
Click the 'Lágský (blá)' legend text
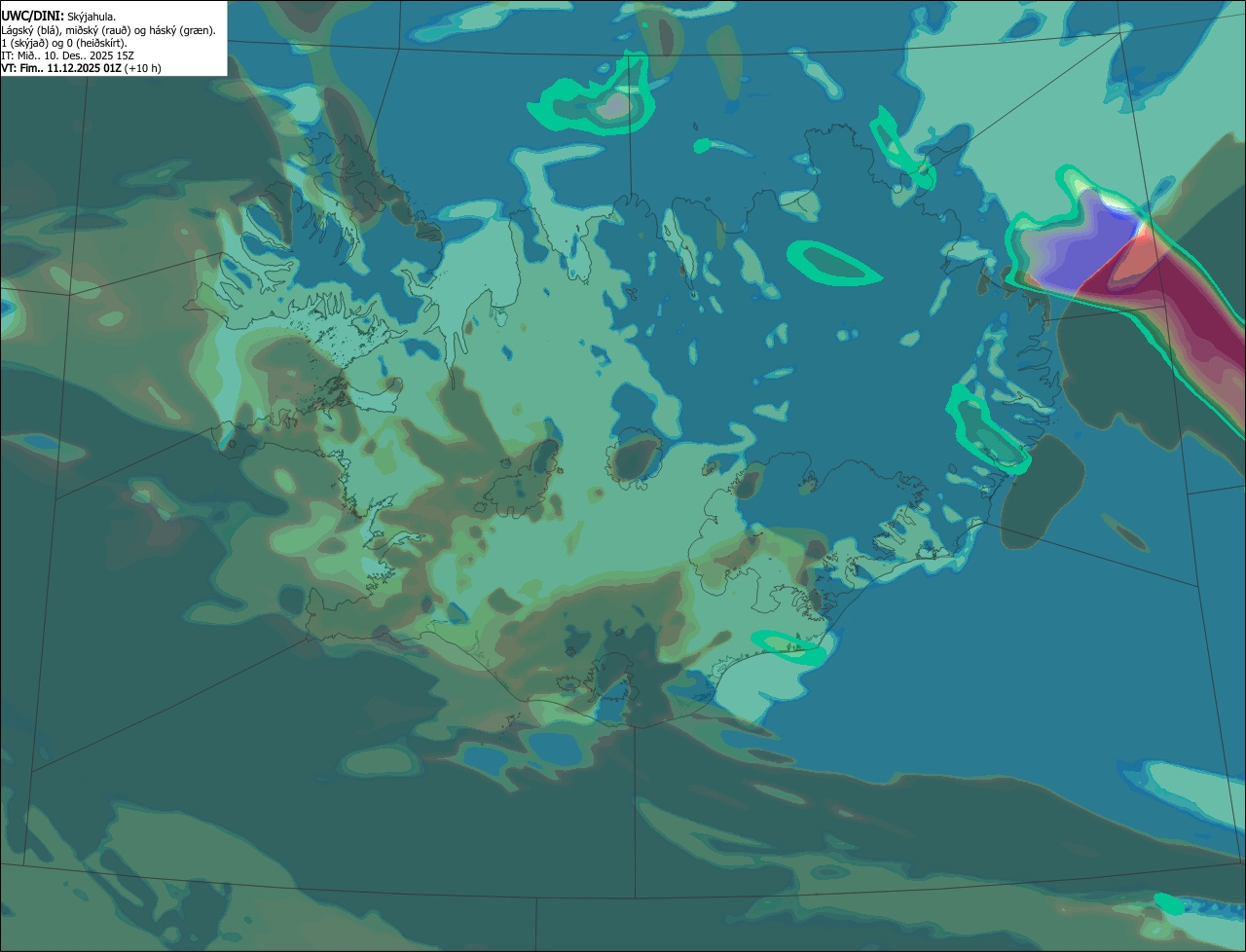pyautogui.click(x=30, y=30)
